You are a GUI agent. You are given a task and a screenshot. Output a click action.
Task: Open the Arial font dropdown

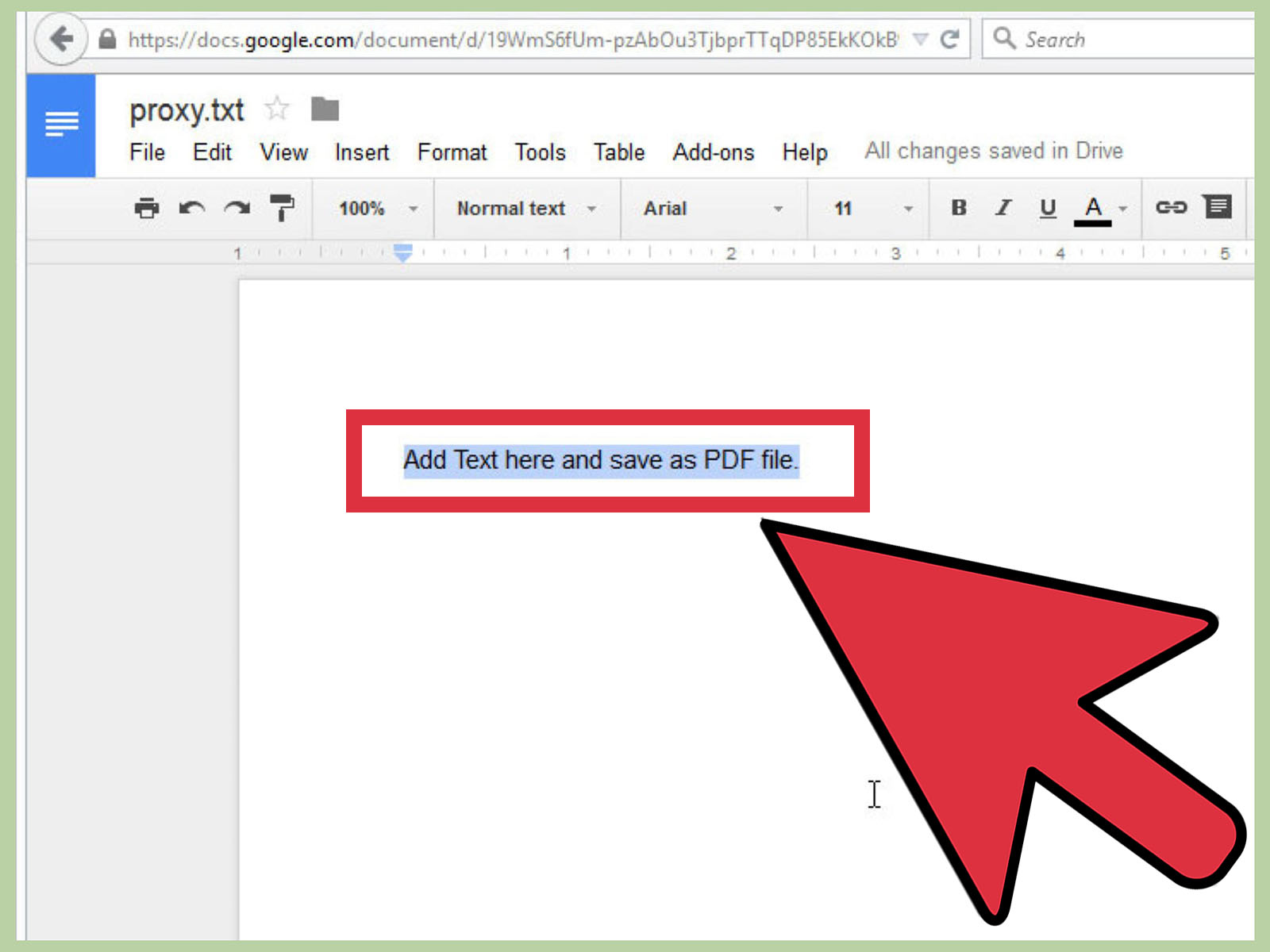click(713, 209)
